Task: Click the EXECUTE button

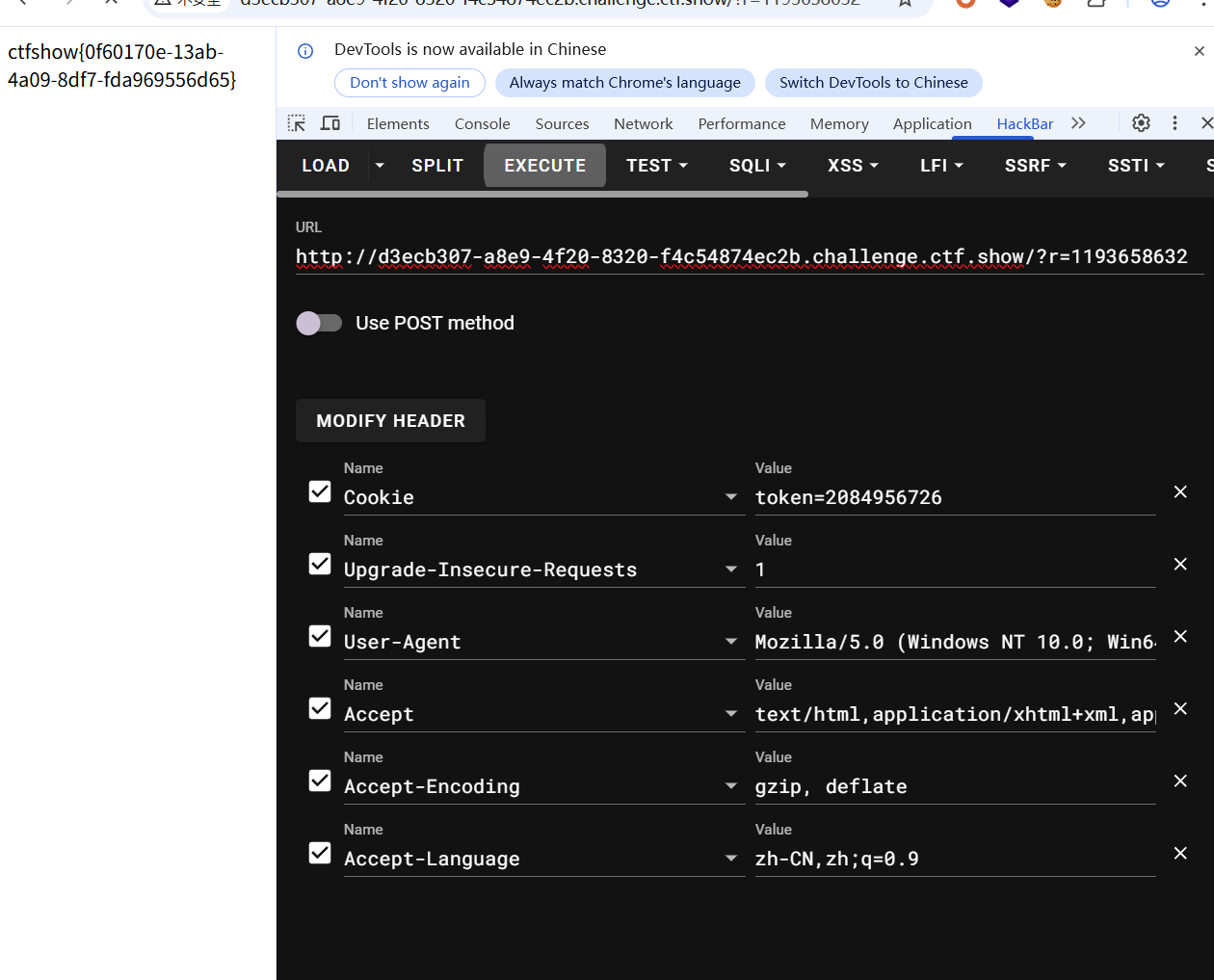Action: point(544,166)
